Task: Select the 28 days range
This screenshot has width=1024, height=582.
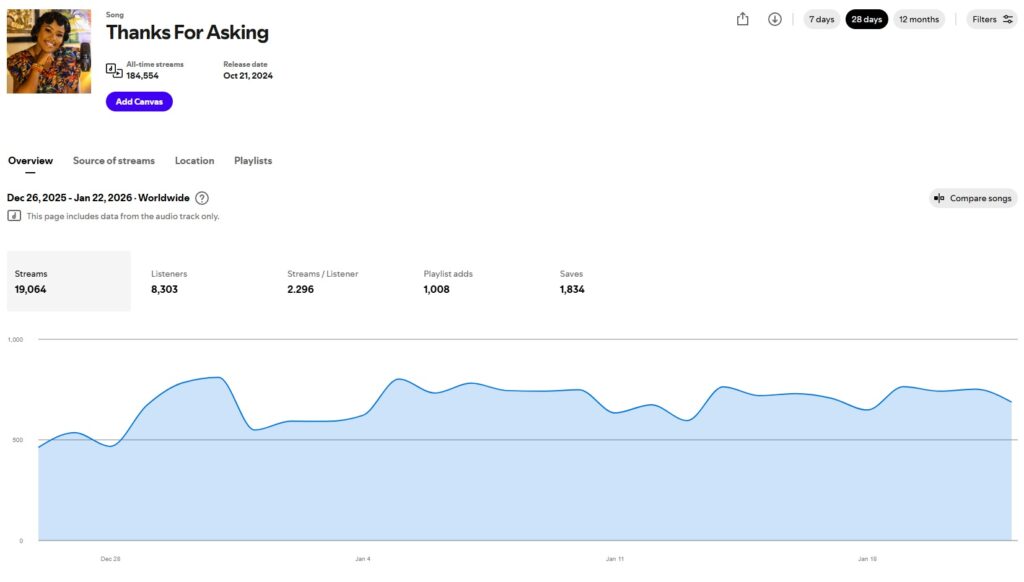Action: pos(866,19)
